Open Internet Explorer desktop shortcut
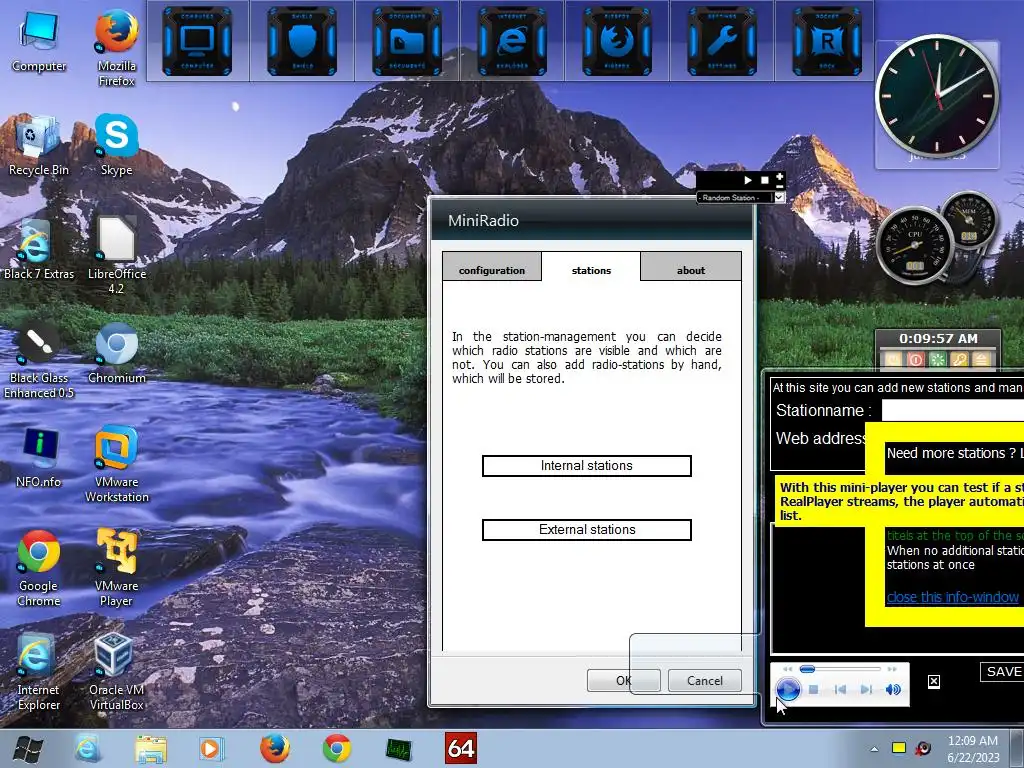This screenshot has width=1024, height=768. click(39, 671)
